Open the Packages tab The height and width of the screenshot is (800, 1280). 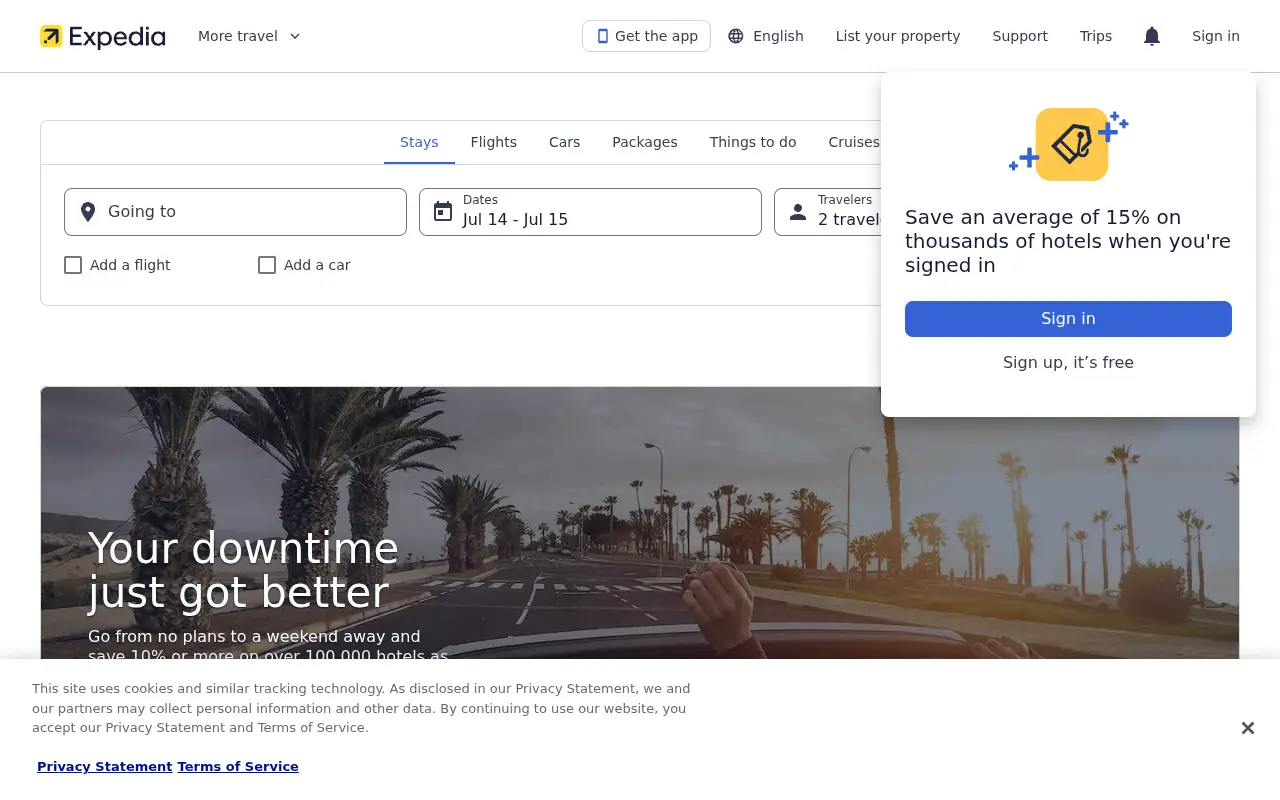click(x=645, y=142)
